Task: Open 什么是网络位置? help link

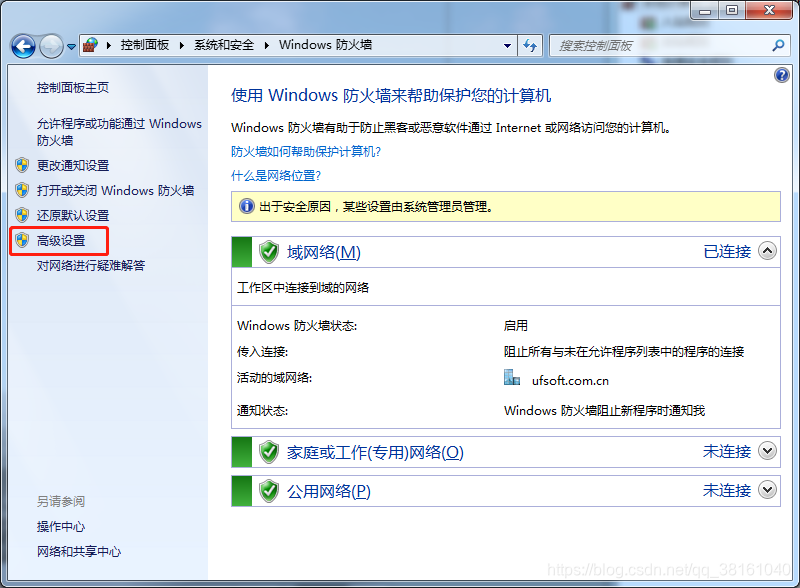Action: click(x=276, y=176)
